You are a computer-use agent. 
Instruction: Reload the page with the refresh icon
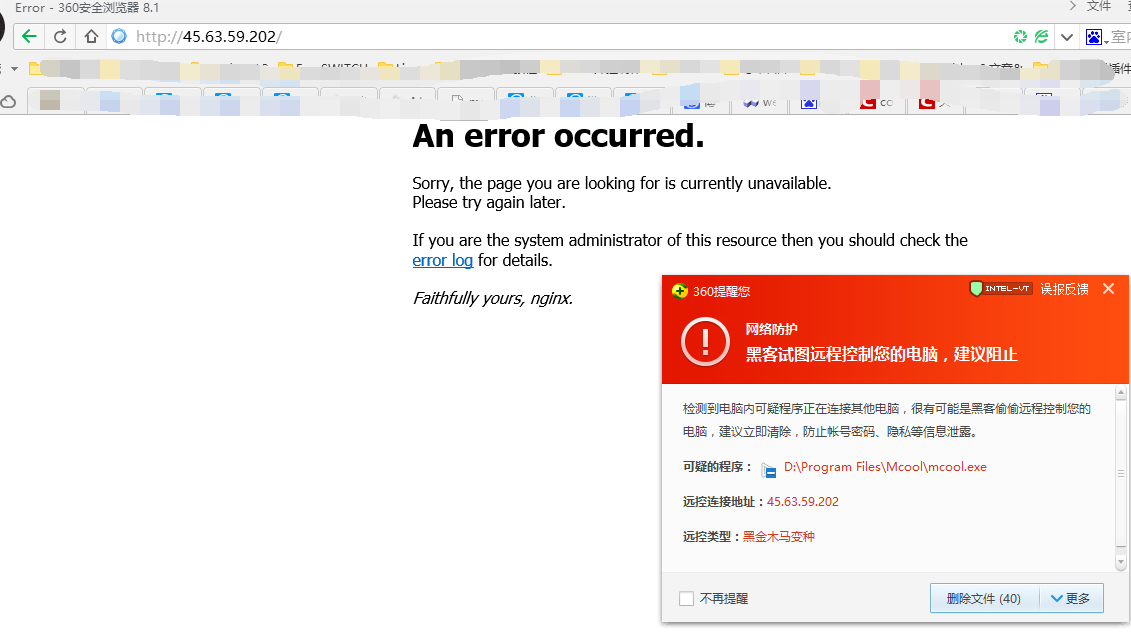[60, 37]
